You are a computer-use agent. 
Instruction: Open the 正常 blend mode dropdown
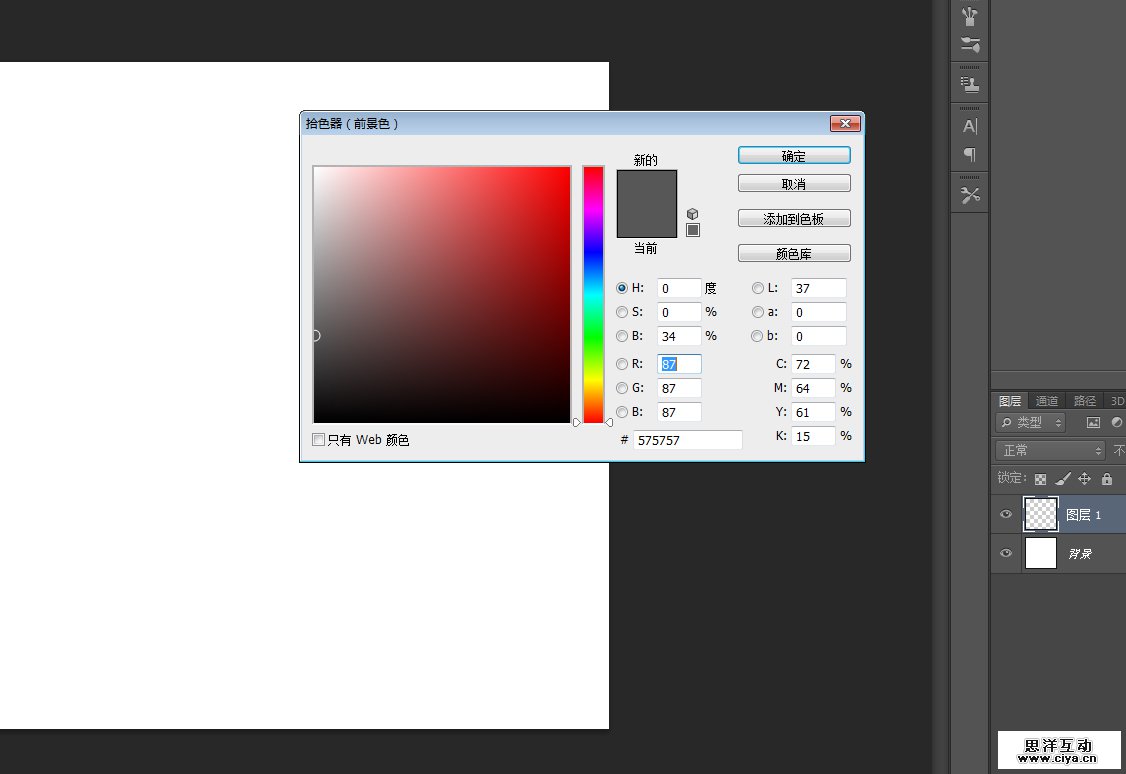tap(1049, 450)
